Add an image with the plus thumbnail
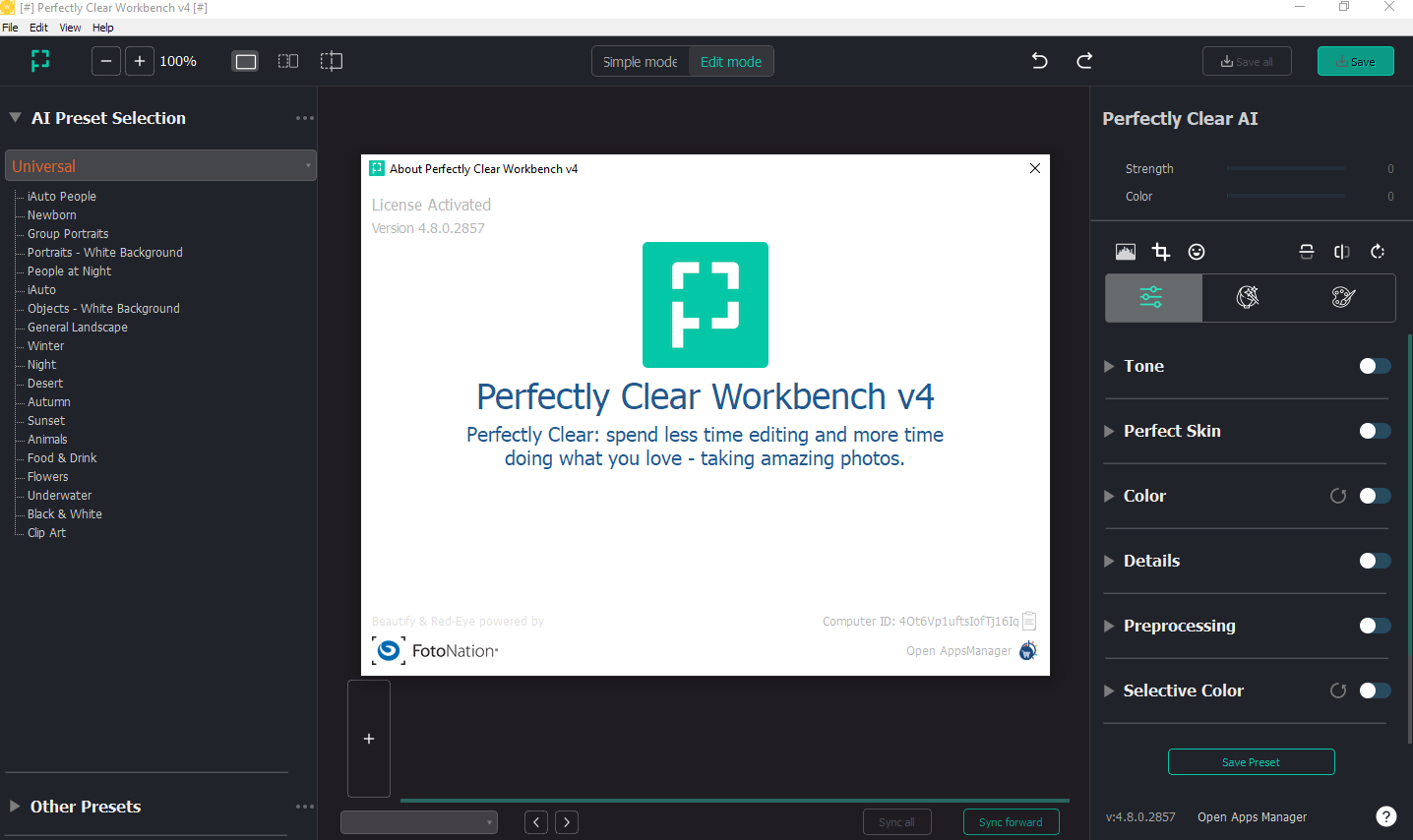 click(x=369, y=739)
